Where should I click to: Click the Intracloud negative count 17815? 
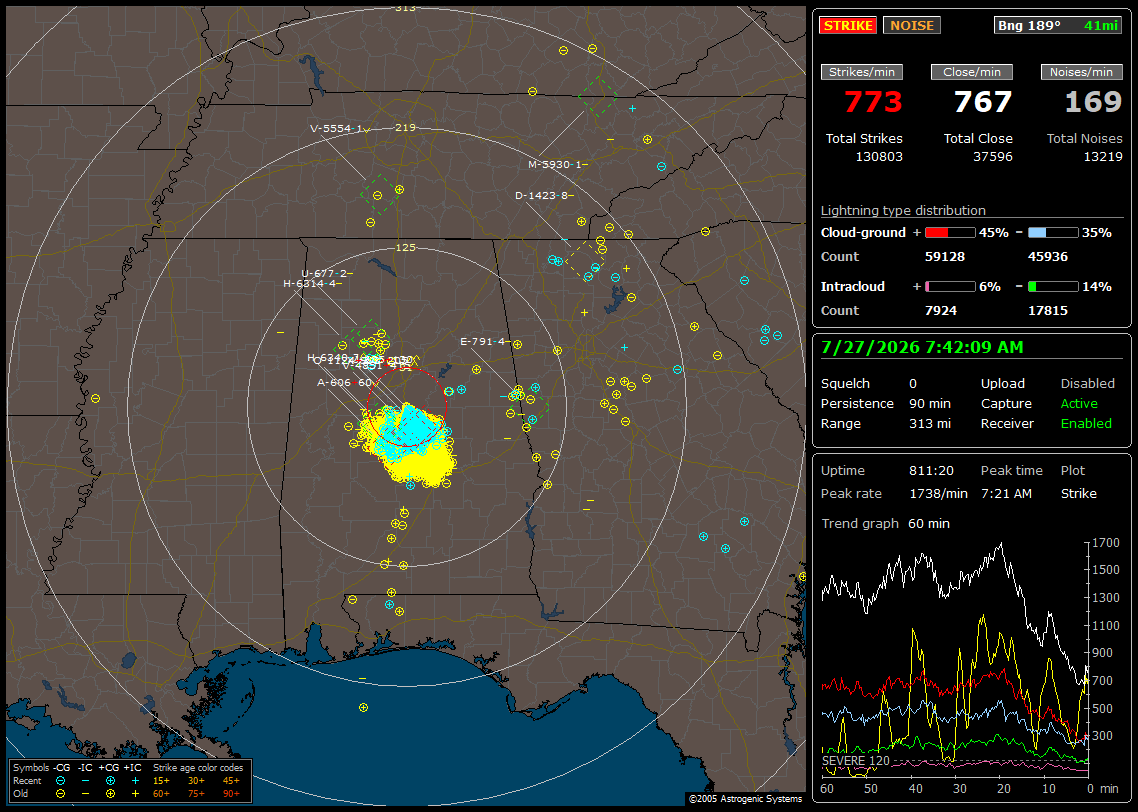tap(1048, 311)
